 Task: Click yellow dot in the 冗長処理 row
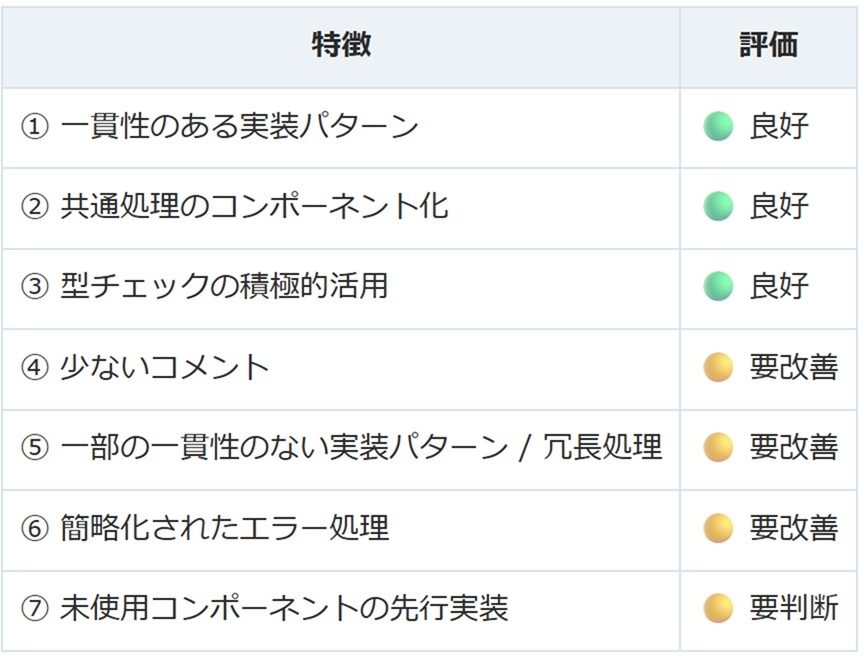point(718,447)
